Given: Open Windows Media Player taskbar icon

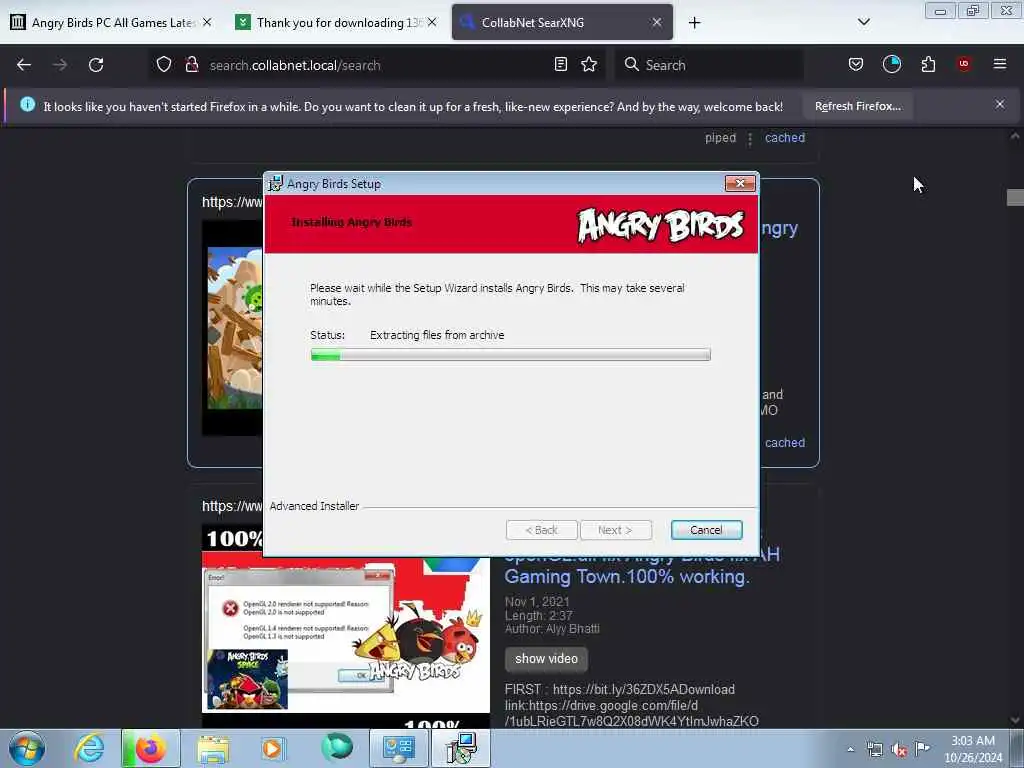Looking at the screenshot, I should click(x=272, y=748).
